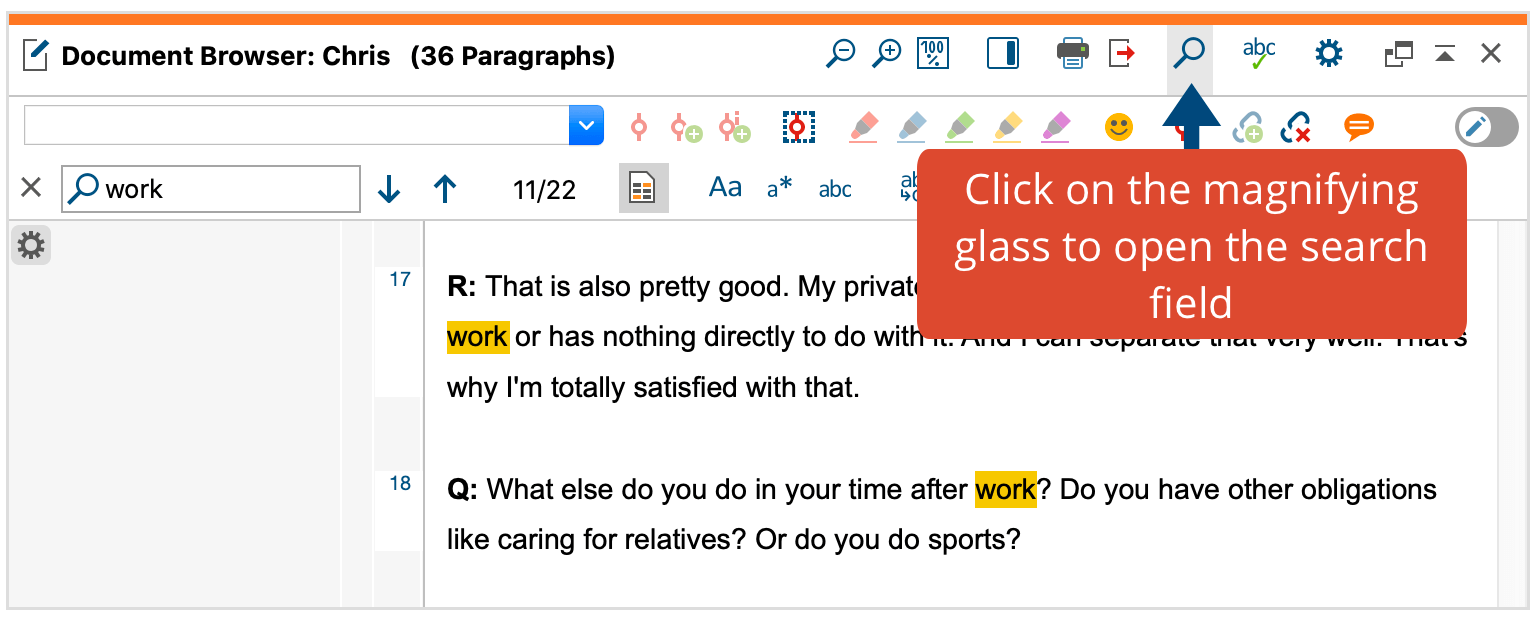Select paragraph number 18
Viewport: 1536px width, 627px height.
coord(400,484)
